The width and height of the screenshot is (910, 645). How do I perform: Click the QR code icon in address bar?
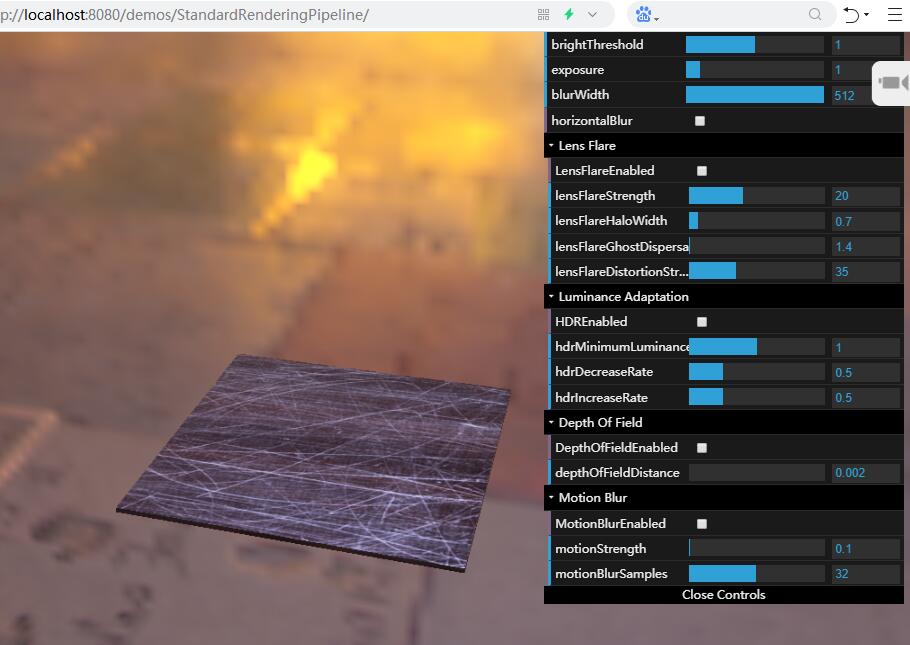pyautogui.click(x=544, y=15)
